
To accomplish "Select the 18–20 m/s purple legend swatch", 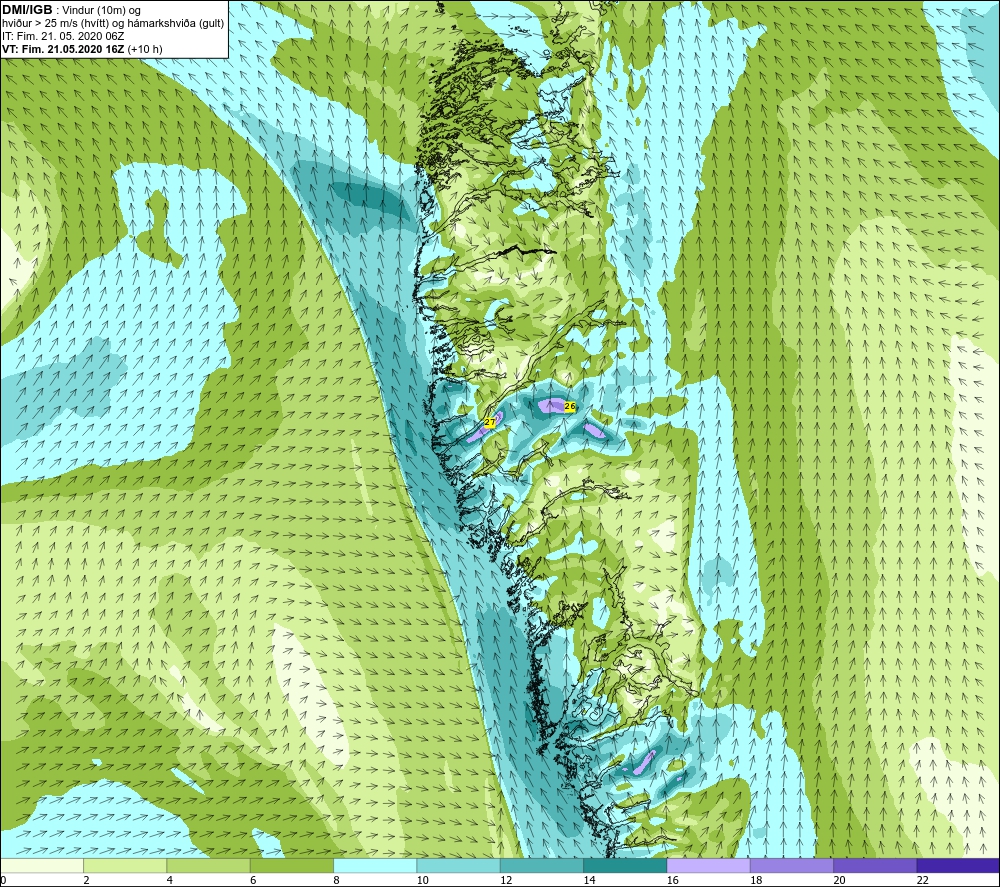I will point(791,865).
